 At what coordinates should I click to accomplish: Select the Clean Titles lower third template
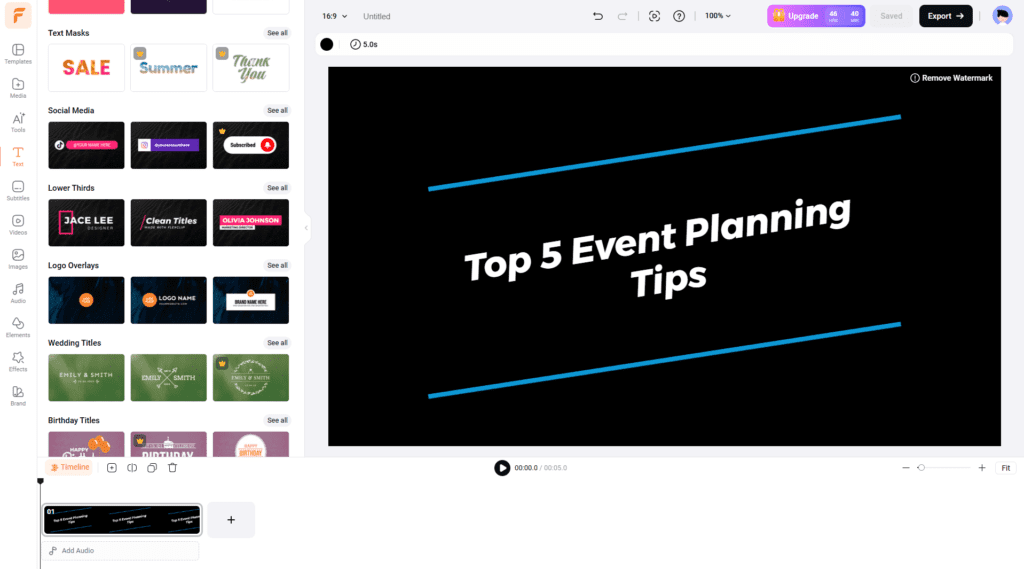click(168, 223)
